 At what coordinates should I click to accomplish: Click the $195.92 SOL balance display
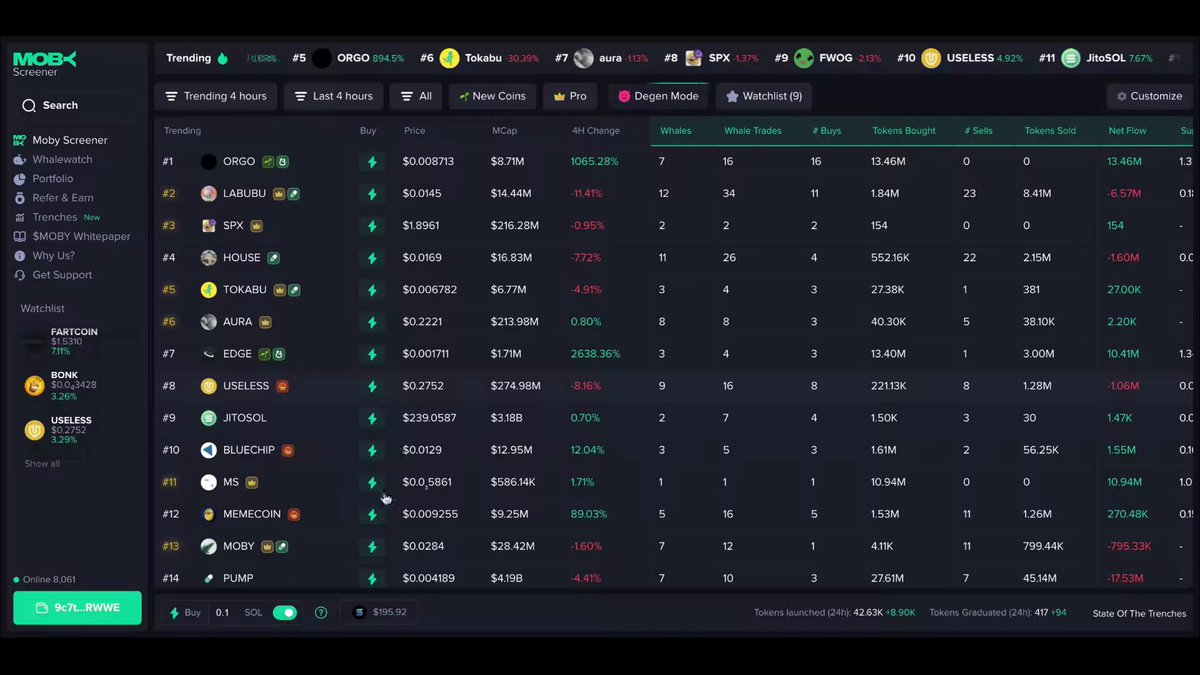coord(380,612)
